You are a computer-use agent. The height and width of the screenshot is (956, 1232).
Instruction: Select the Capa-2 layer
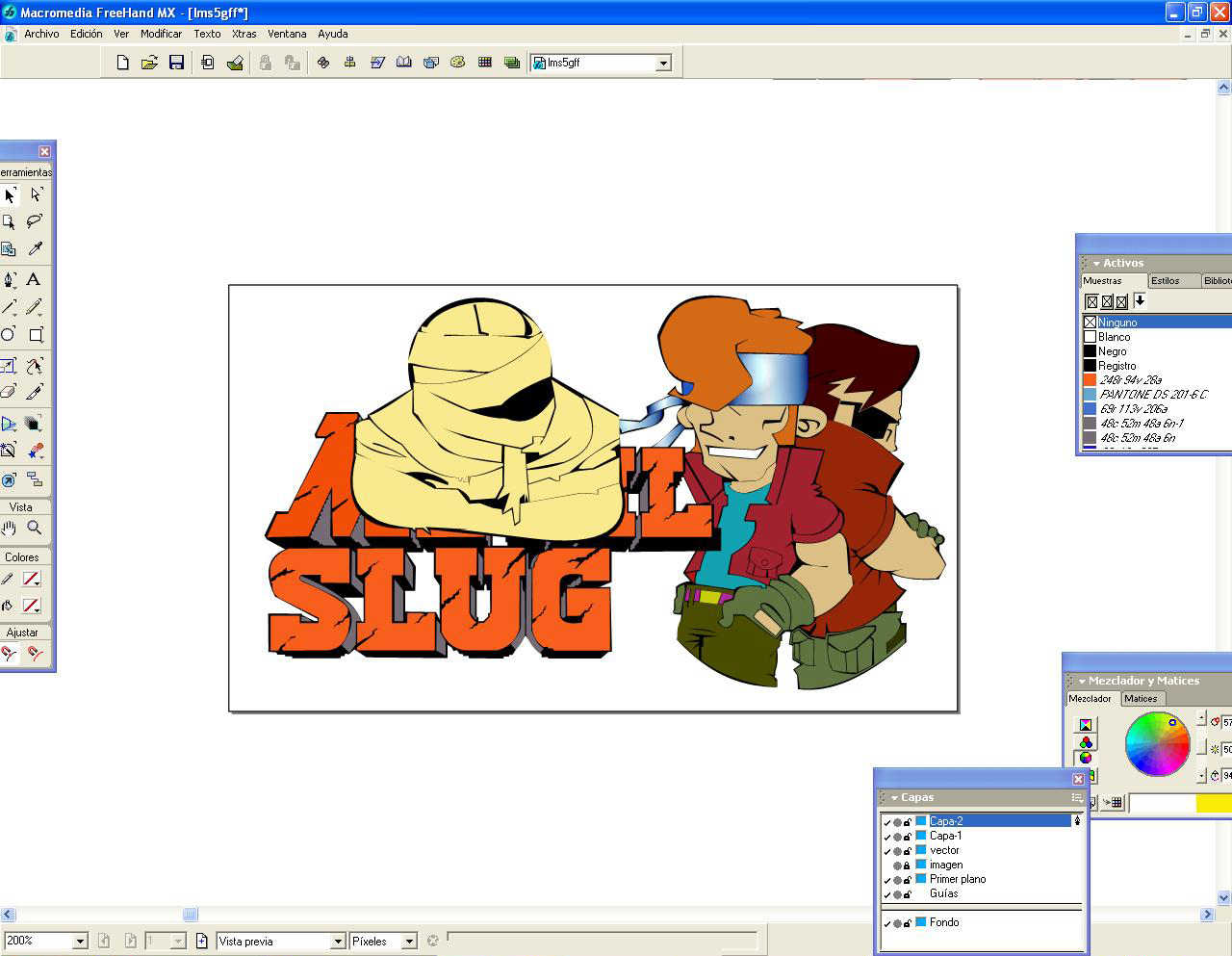click(998, 821)
